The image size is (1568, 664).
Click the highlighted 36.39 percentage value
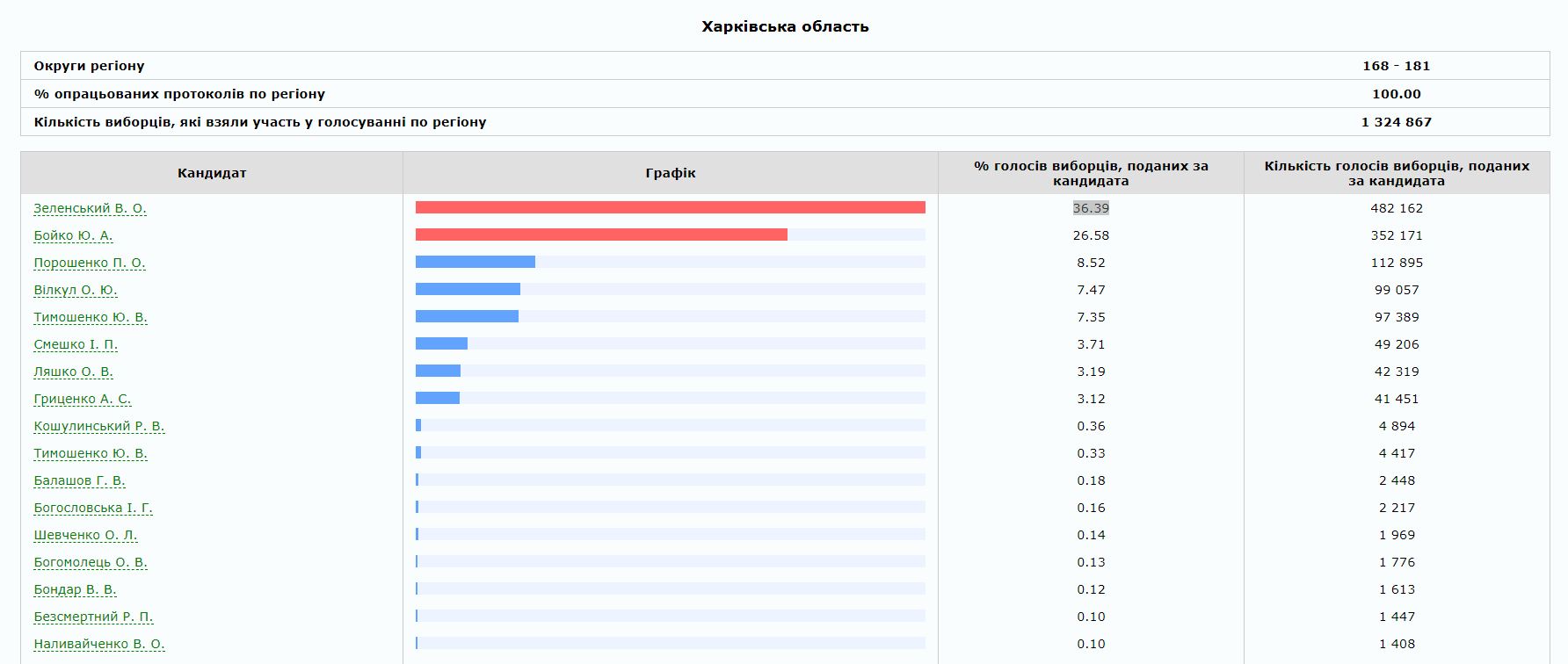coord(1091,208)
